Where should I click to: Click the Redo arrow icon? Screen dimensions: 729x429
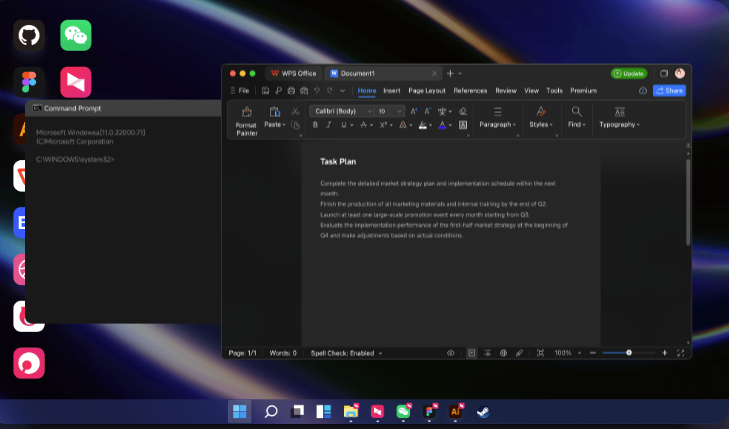(x=330, y=91)
